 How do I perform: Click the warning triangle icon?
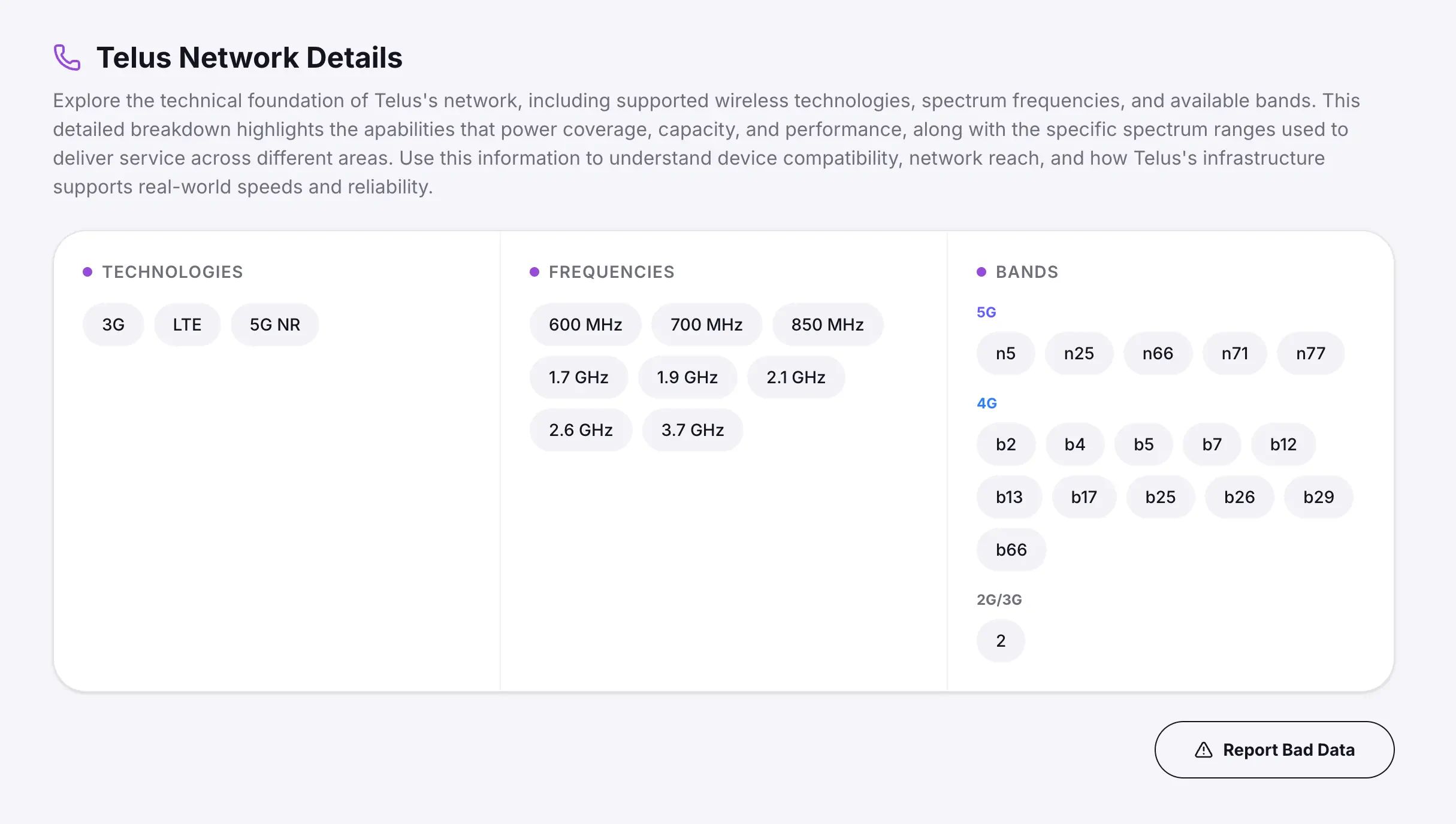[x=1203, y=750]
